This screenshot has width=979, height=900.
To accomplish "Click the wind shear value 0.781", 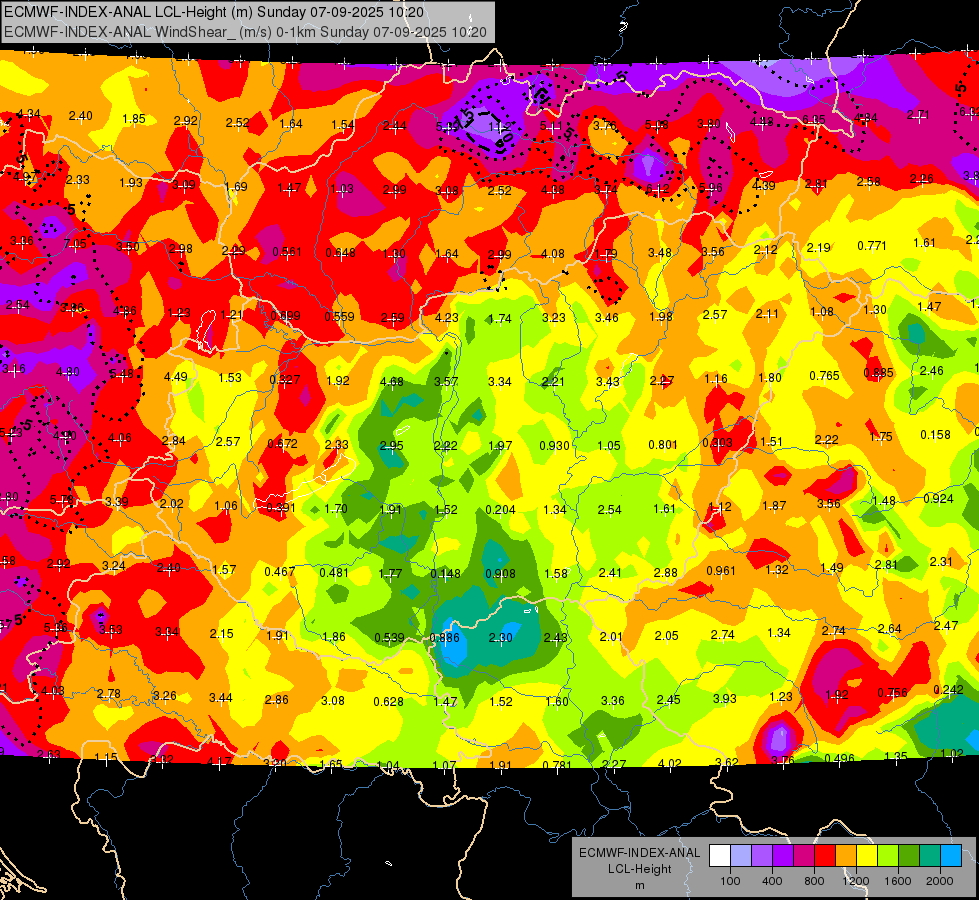I will click(x=557, y=766).
